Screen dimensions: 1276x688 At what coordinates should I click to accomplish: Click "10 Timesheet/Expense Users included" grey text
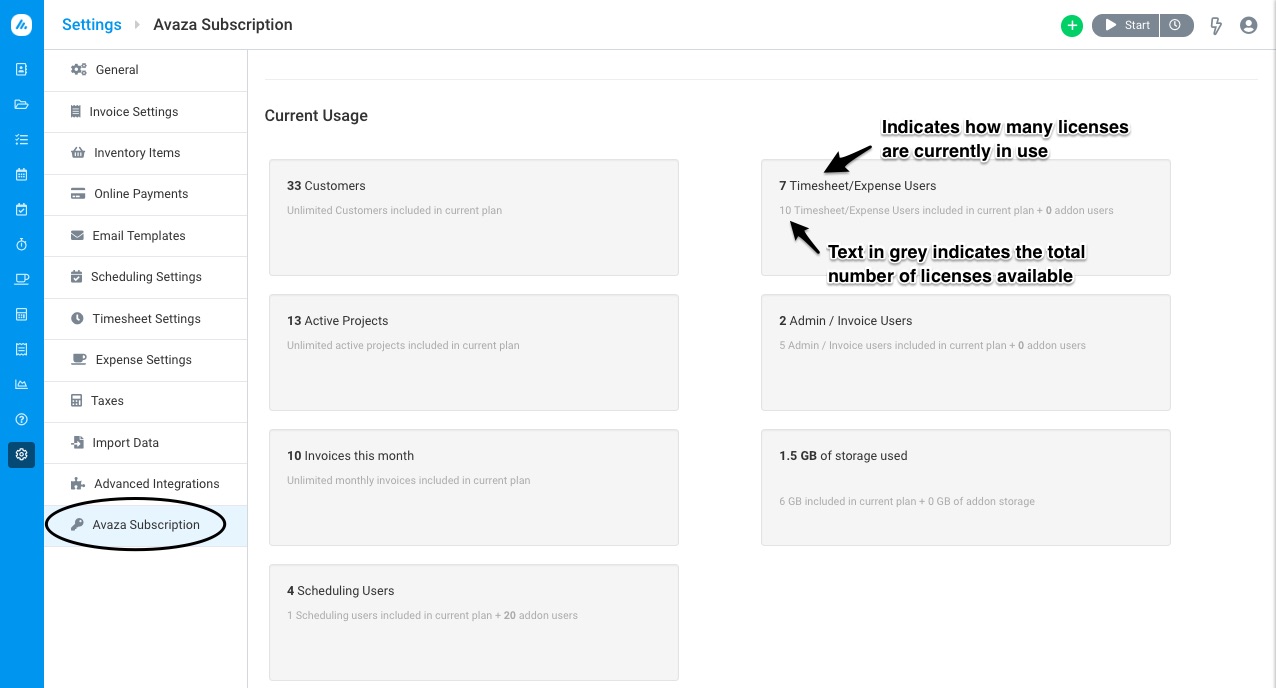[946, 211]
